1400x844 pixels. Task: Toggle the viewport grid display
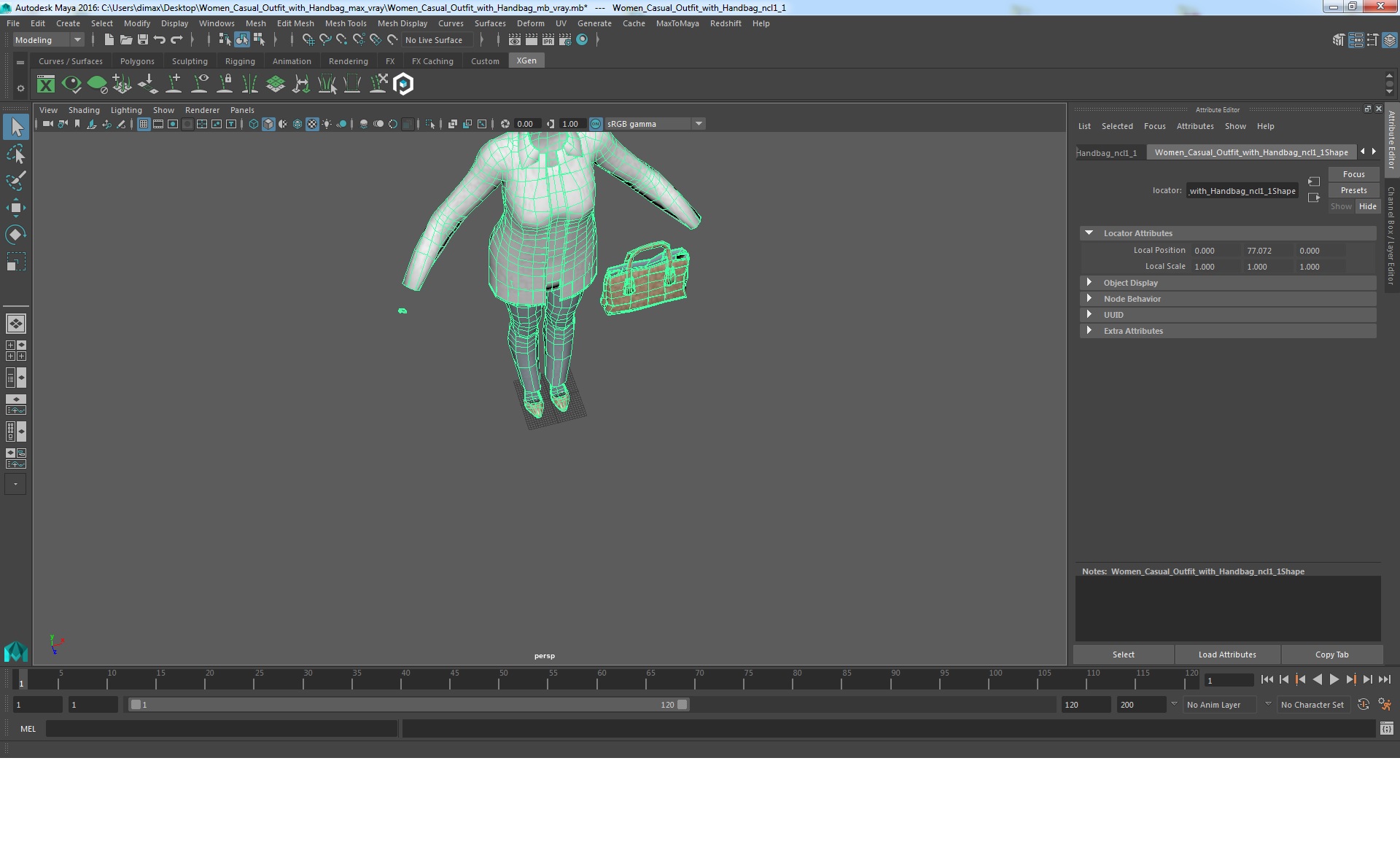point(144,124)
